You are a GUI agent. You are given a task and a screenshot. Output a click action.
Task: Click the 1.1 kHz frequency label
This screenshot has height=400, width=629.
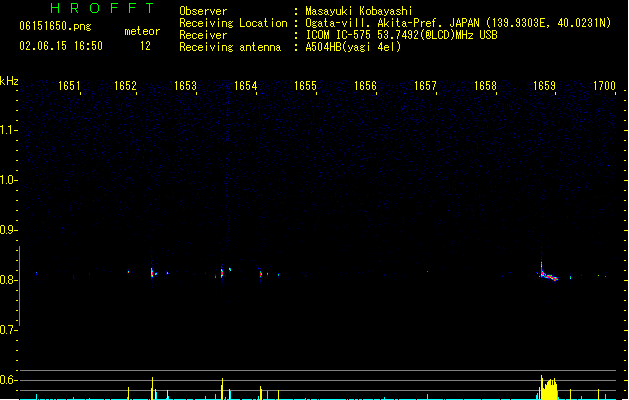8,130
